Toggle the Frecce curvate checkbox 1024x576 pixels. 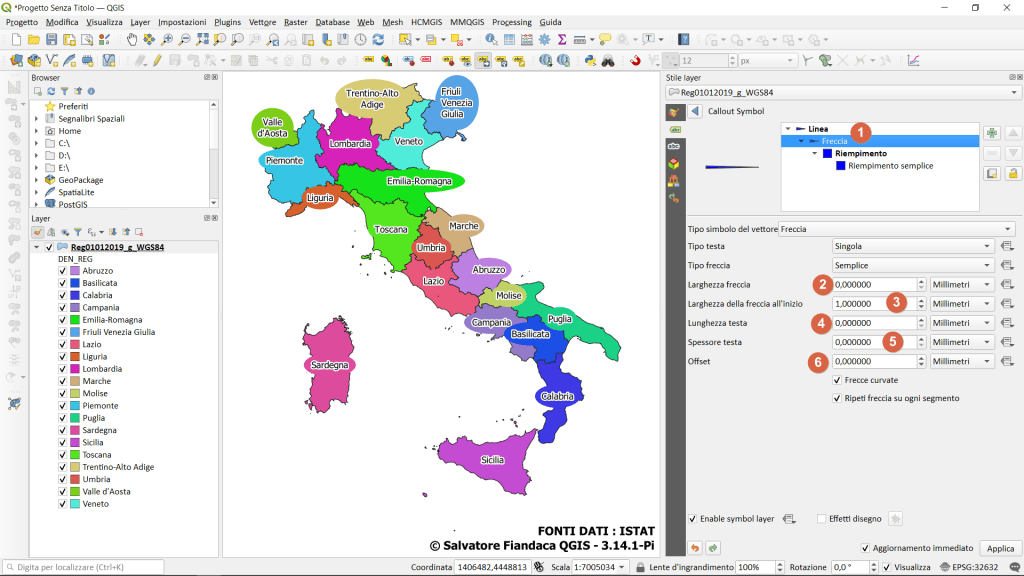point(837,380)
